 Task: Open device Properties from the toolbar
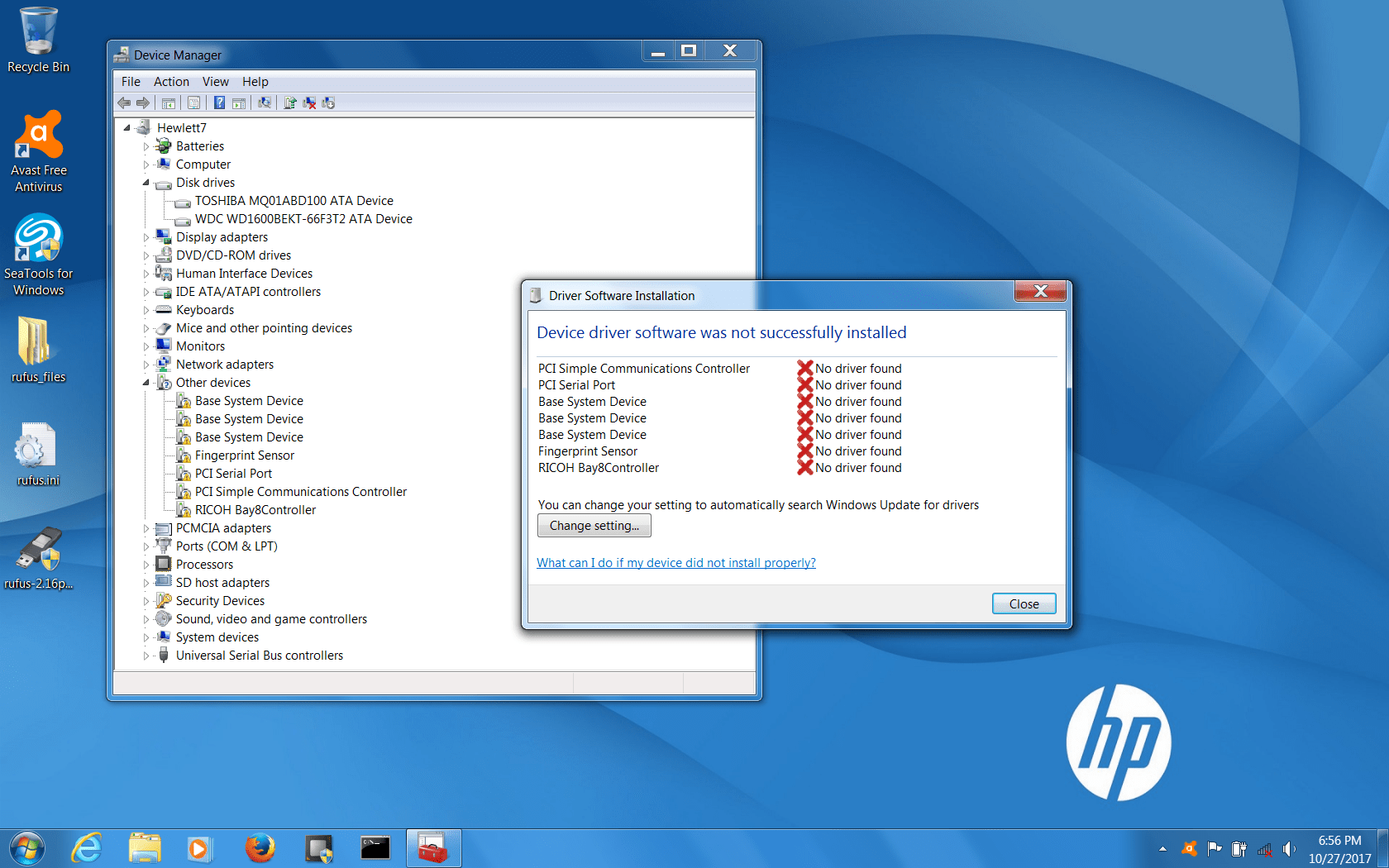tap(193, 103)
